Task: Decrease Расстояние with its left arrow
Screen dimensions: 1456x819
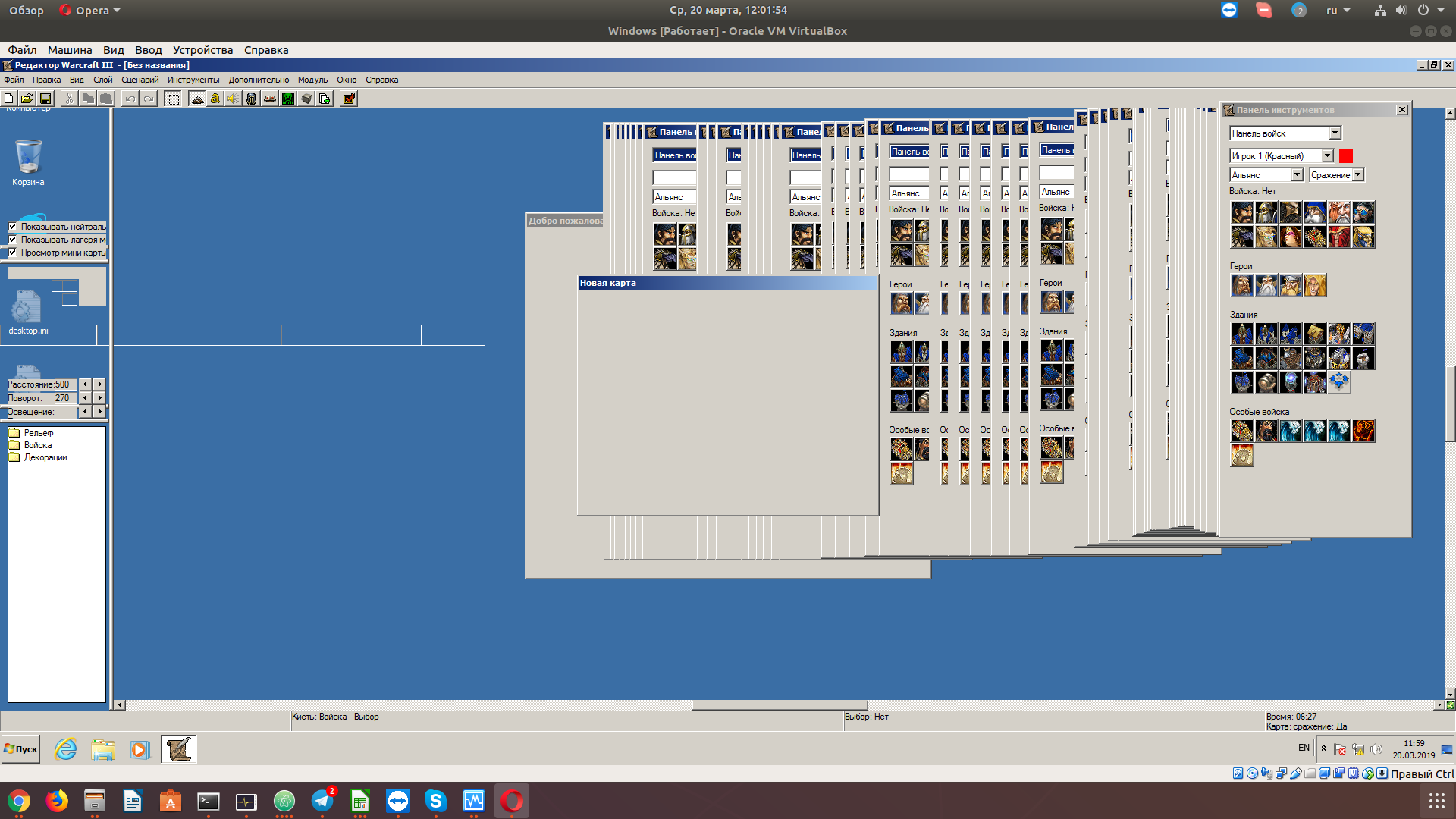Action: coord(85,384)
